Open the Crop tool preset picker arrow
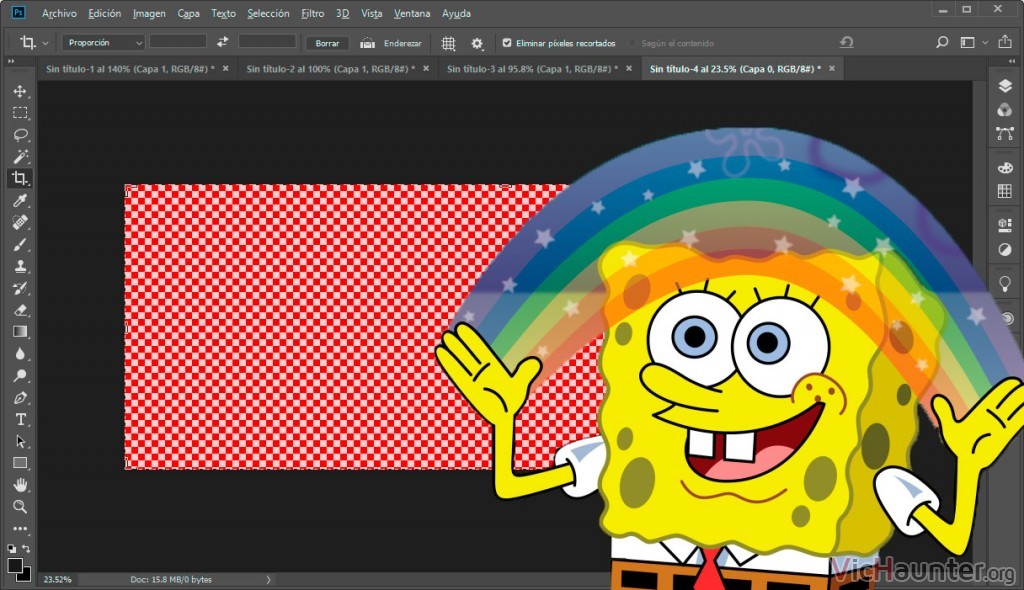This screenshot has height=590, width=1024. pyautogui.click(x=45, y=43)
